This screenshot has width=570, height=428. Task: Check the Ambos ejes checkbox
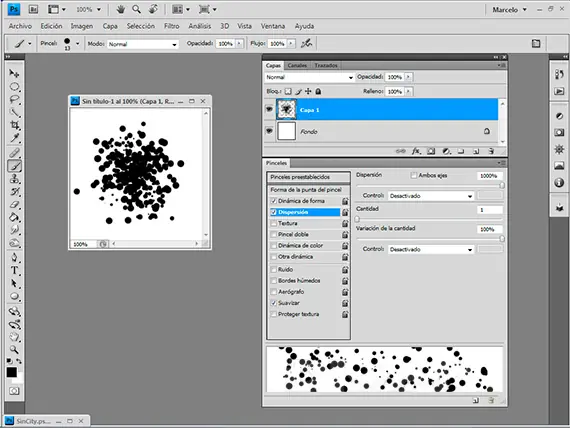click(413, 175)
